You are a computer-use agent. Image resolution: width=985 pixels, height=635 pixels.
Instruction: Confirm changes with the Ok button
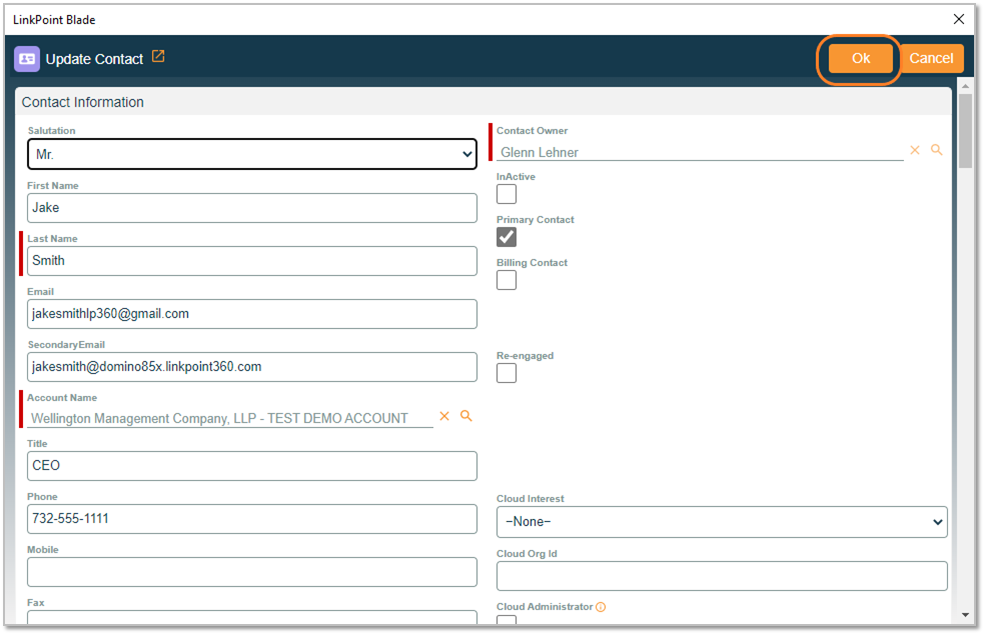861,58
